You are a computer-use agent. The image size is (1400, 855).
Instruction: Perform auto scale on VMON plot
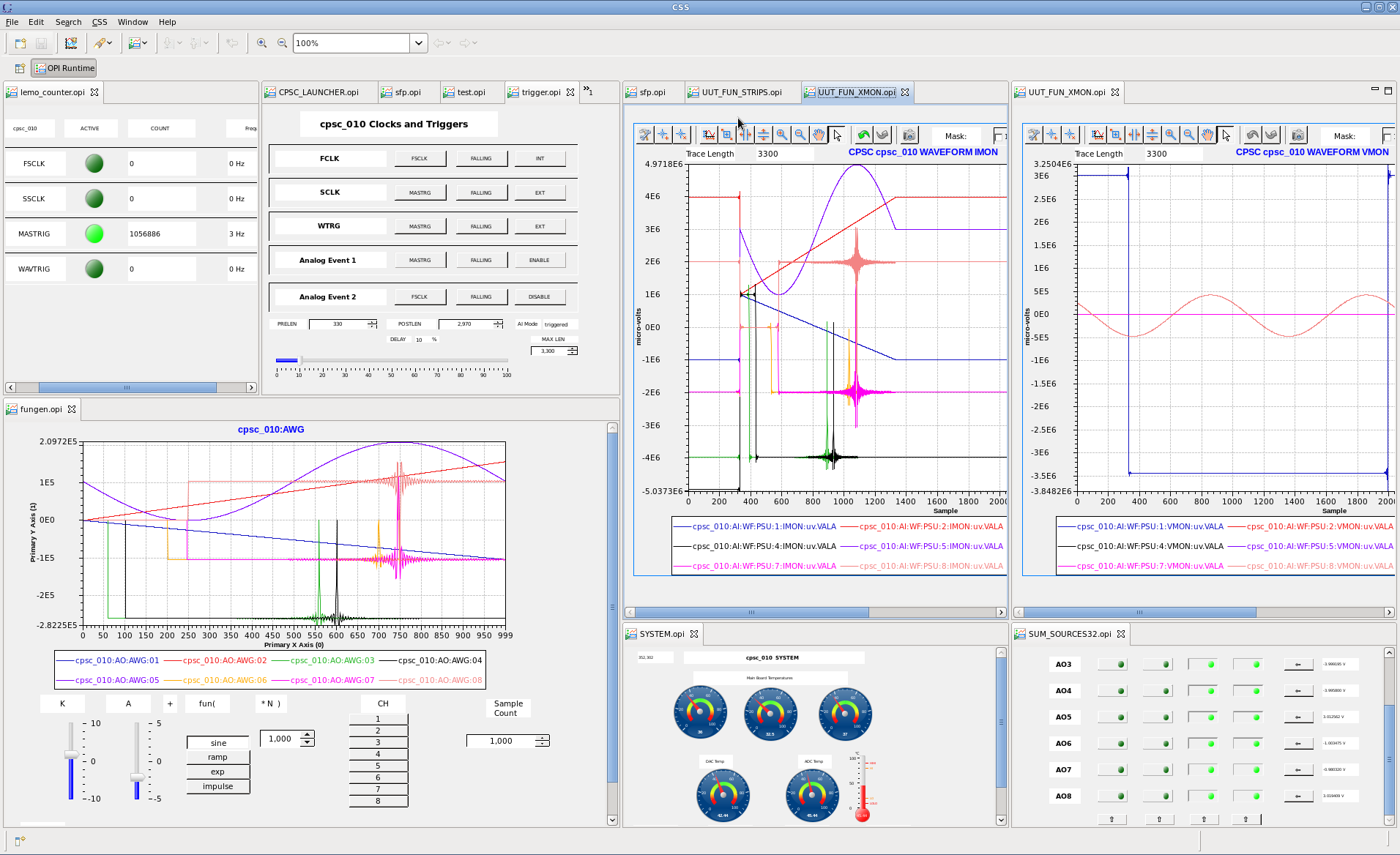coord(1097,135)
